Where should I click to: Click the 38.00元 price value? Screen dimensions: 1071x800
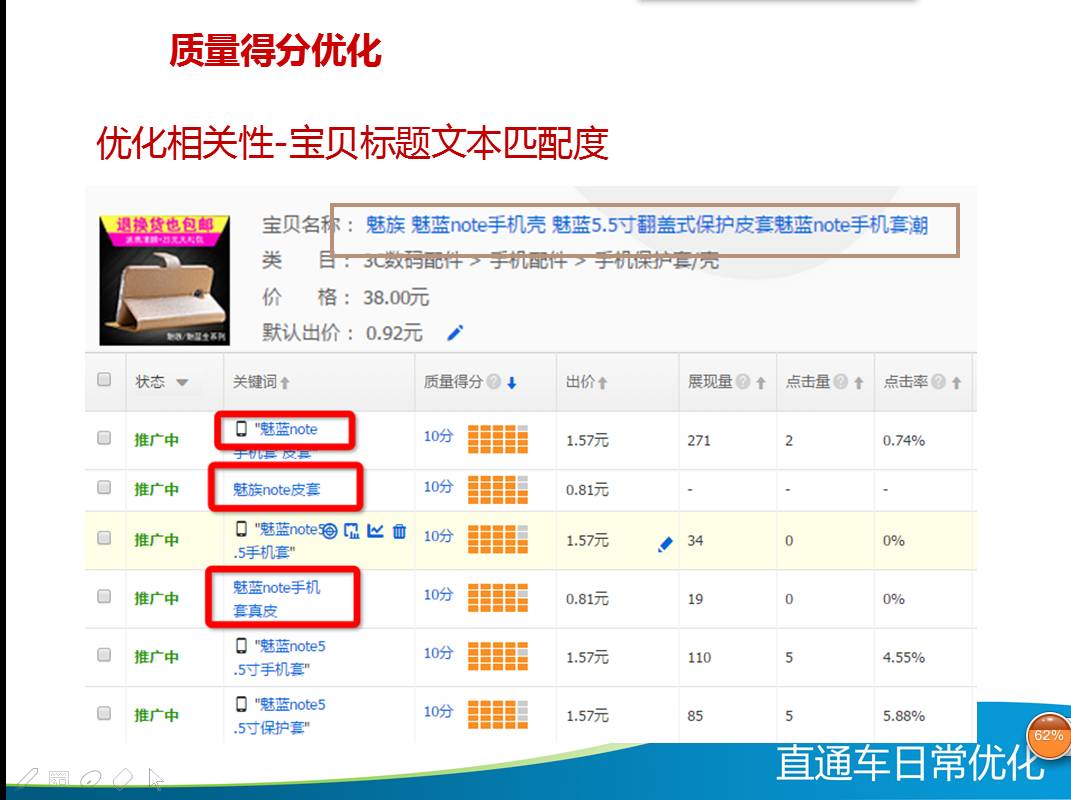point(395,298)
